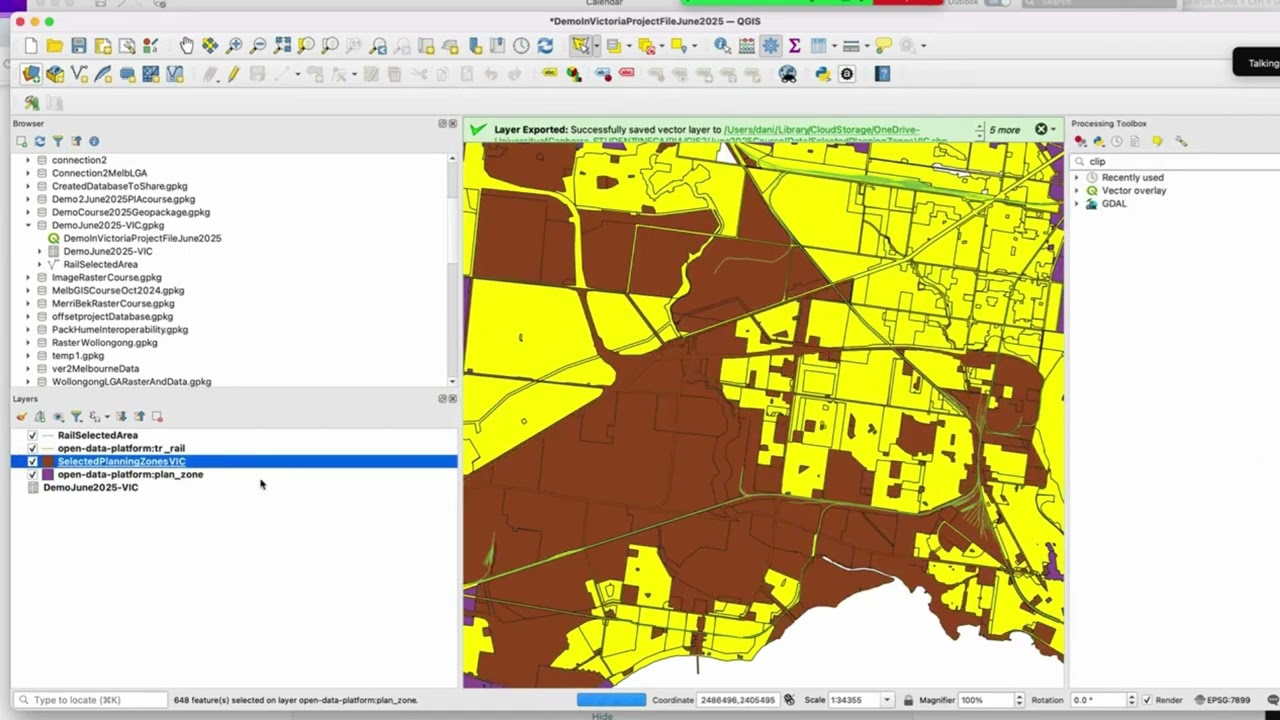
Task: Open layer styling brush in Layers panel
Action: [22, 417]
